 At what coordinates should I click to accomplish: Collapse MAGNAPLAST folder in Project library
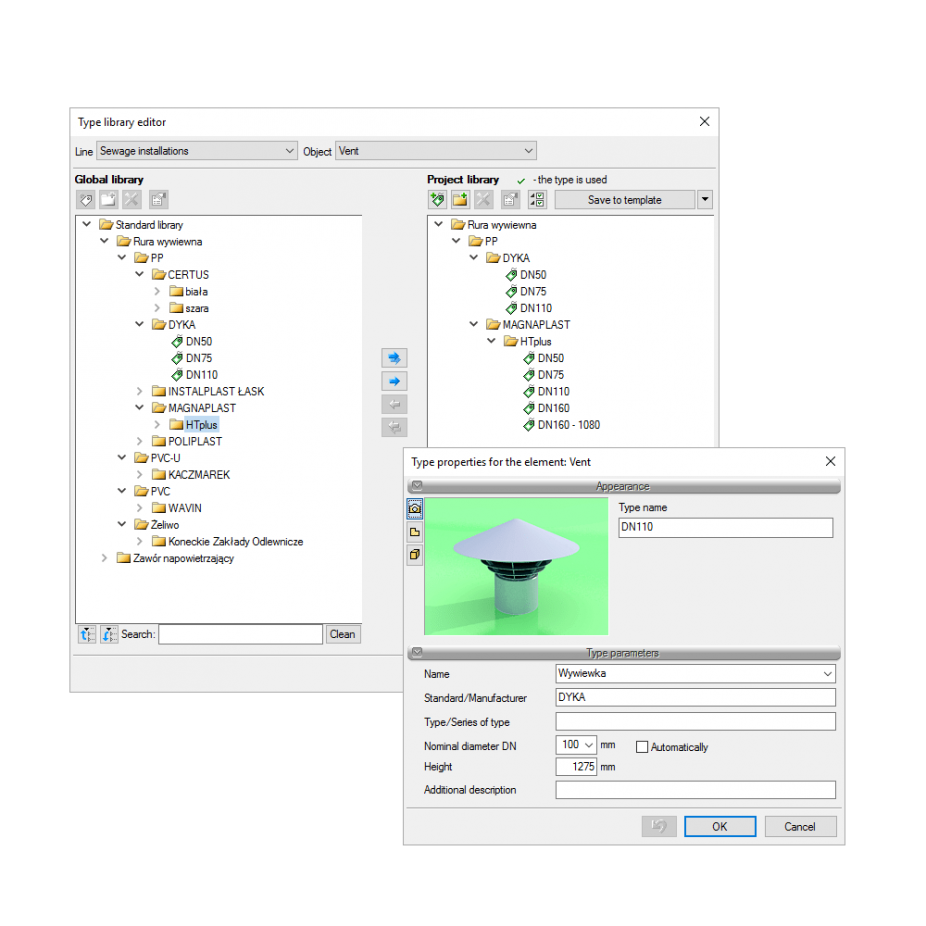(474, 324)
